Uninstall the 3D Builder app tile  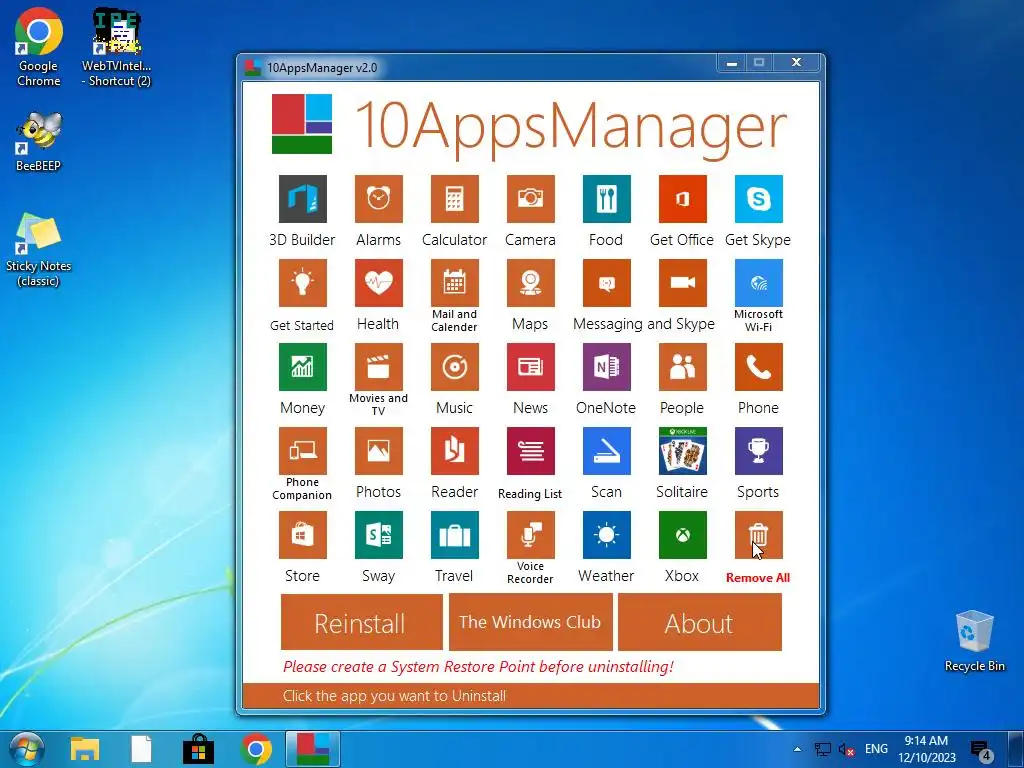click(x=302, y=199)
